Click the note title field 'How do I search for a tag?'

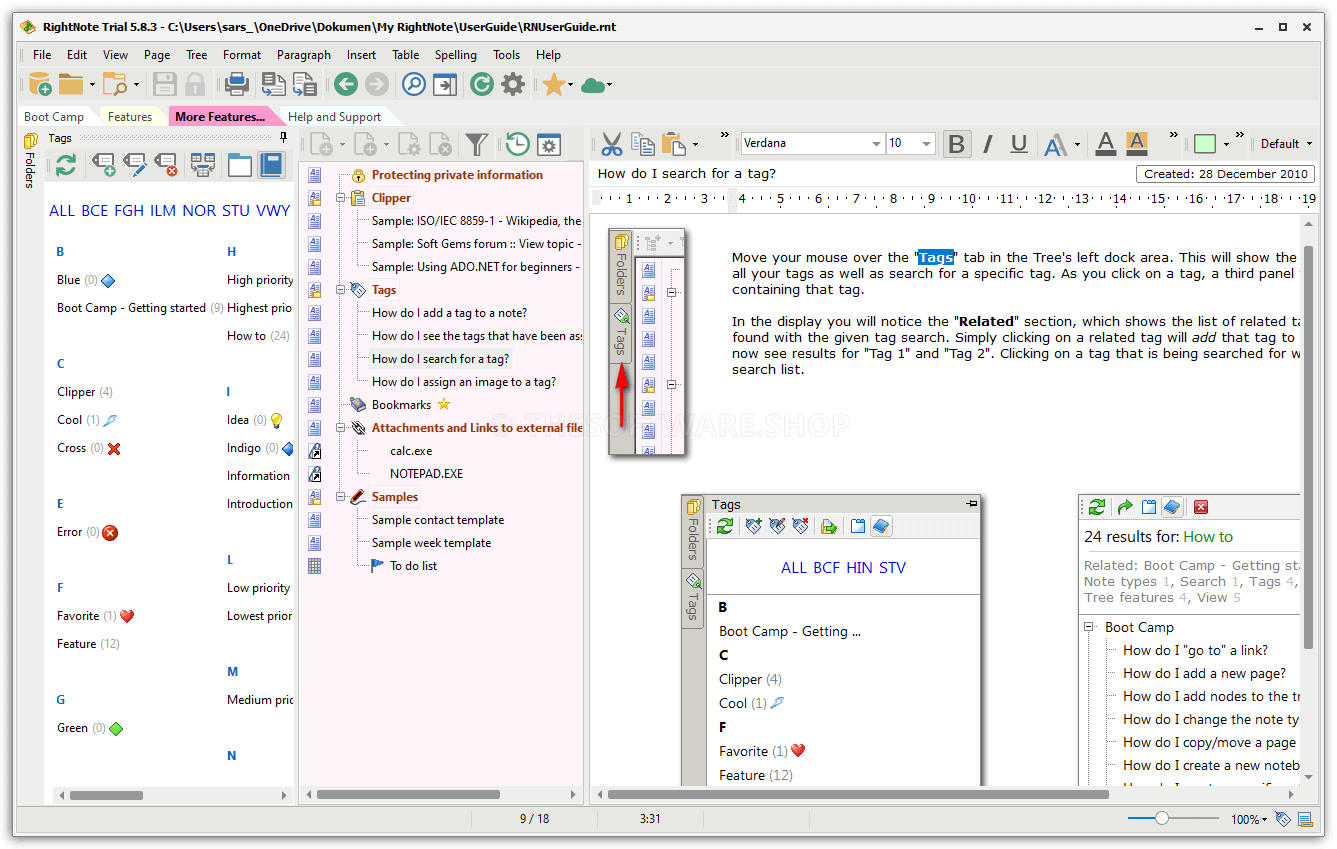687,174
